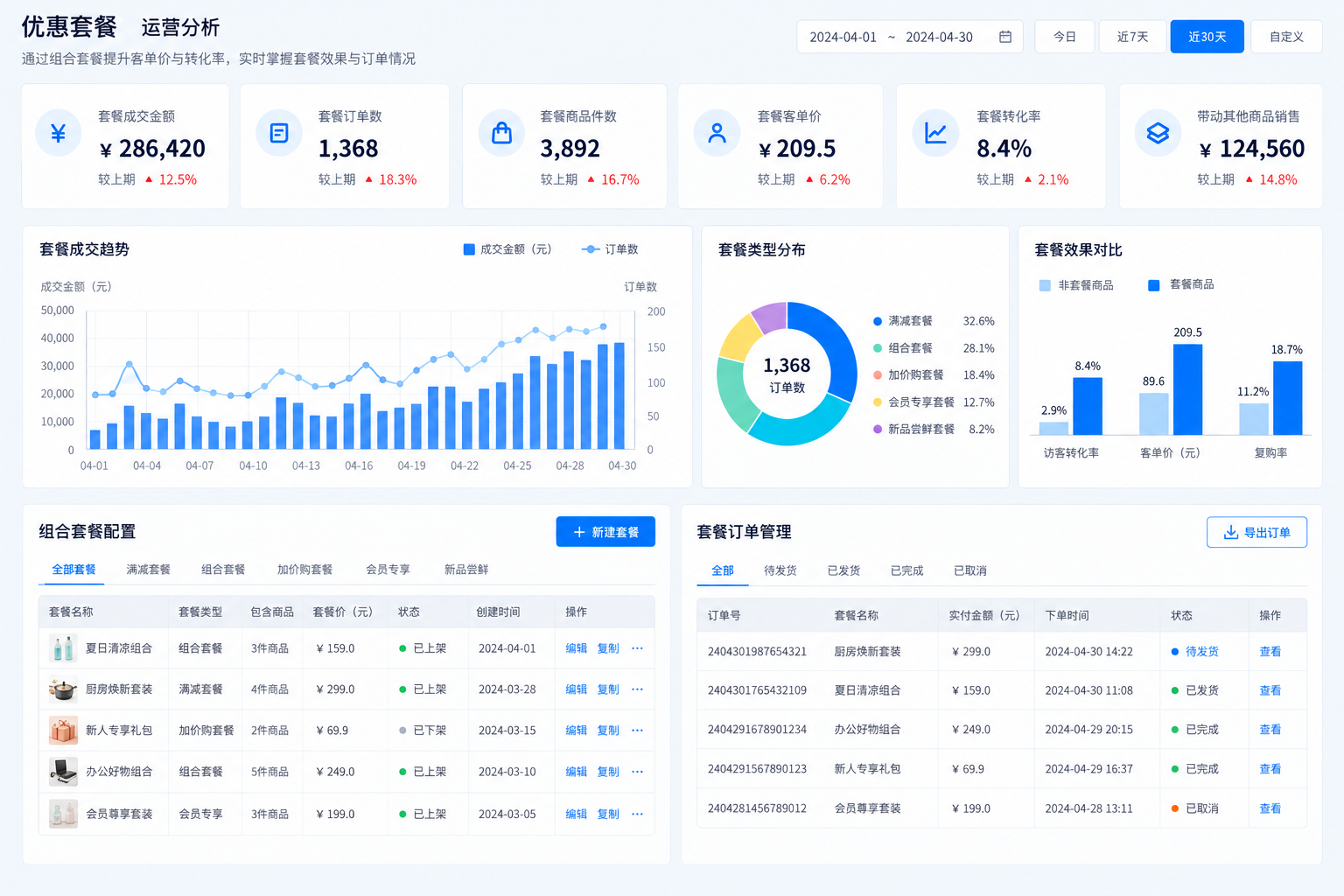Switch order list to 待发货 tab

point(780,570)
